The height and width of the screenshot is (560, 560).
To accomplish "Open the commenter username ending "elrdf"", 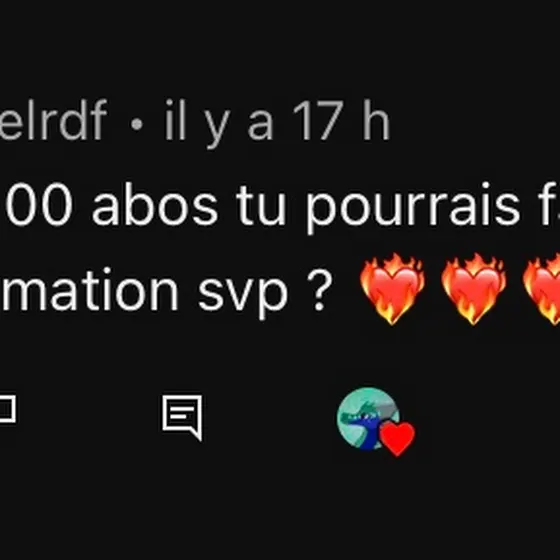I will point(54,120).
